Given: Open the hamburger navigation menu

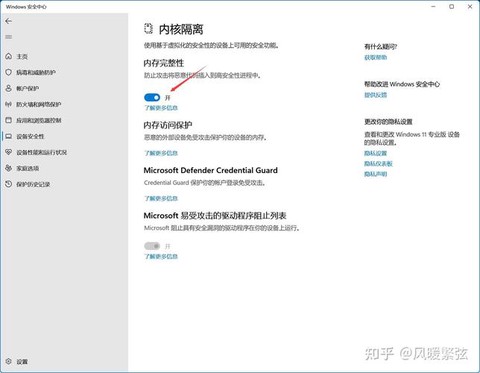Looking at the screenshot, I should pyautogui.click(x=9, y=37).
